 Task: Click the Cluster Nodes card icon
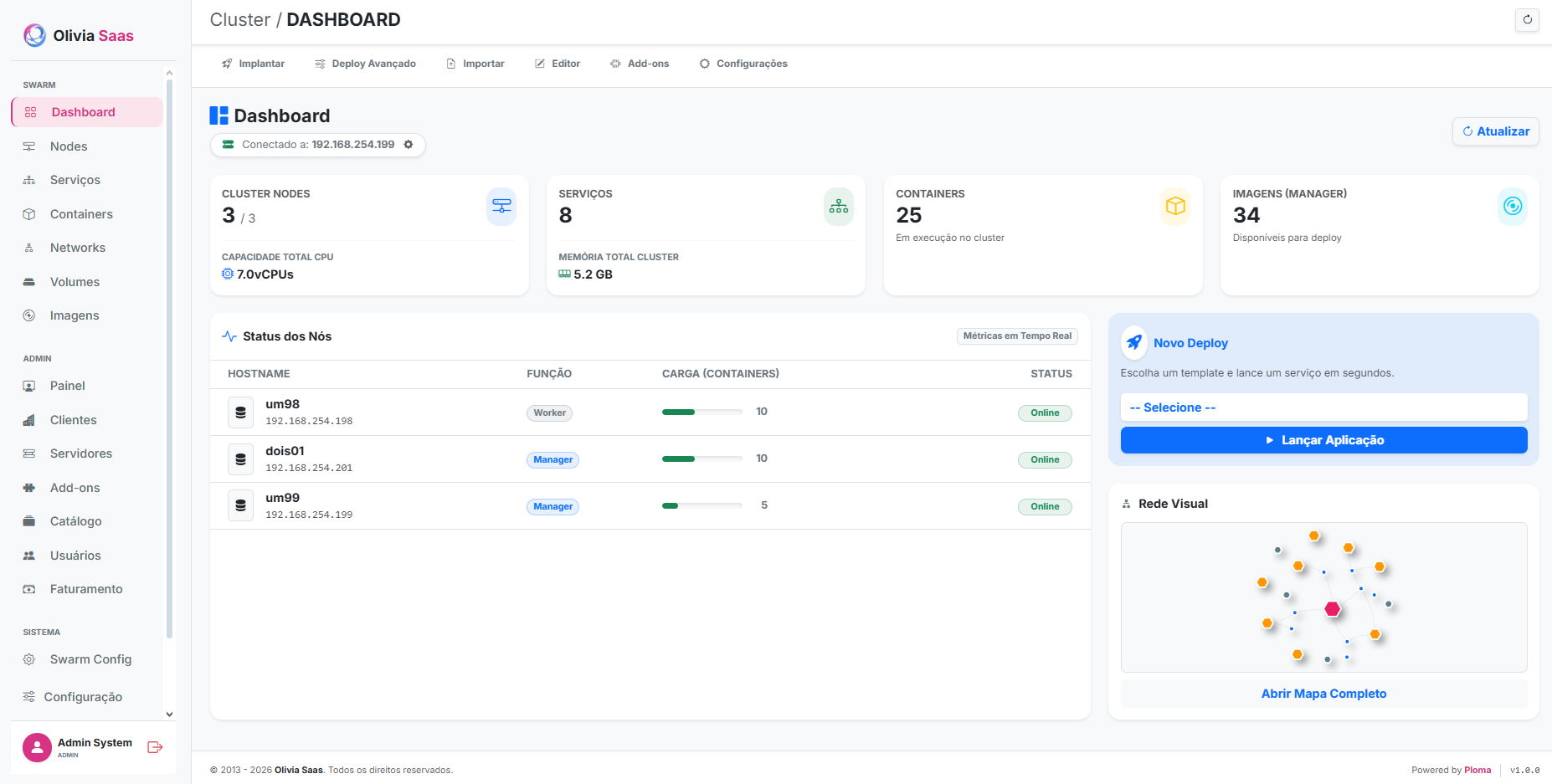pos(501,206)
